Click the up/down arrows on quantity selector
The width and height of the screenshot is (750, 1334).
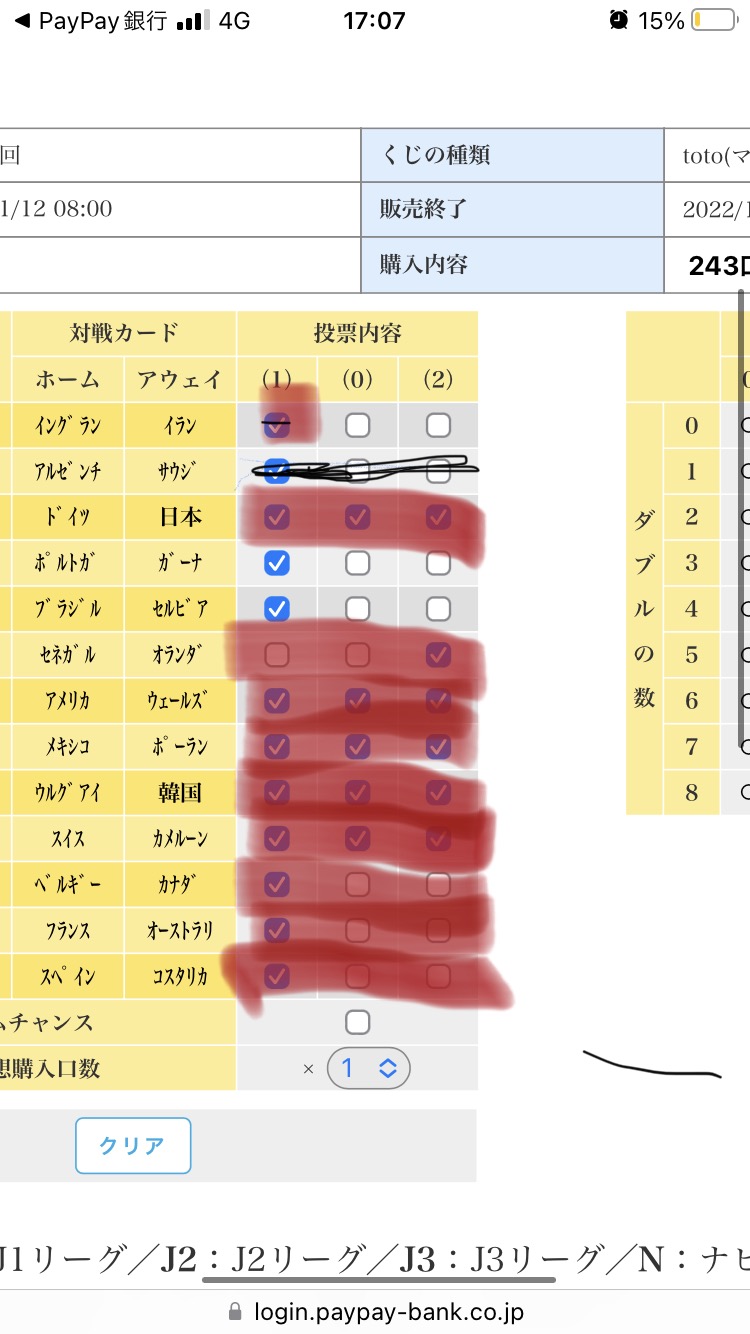tap(388, 1068)
